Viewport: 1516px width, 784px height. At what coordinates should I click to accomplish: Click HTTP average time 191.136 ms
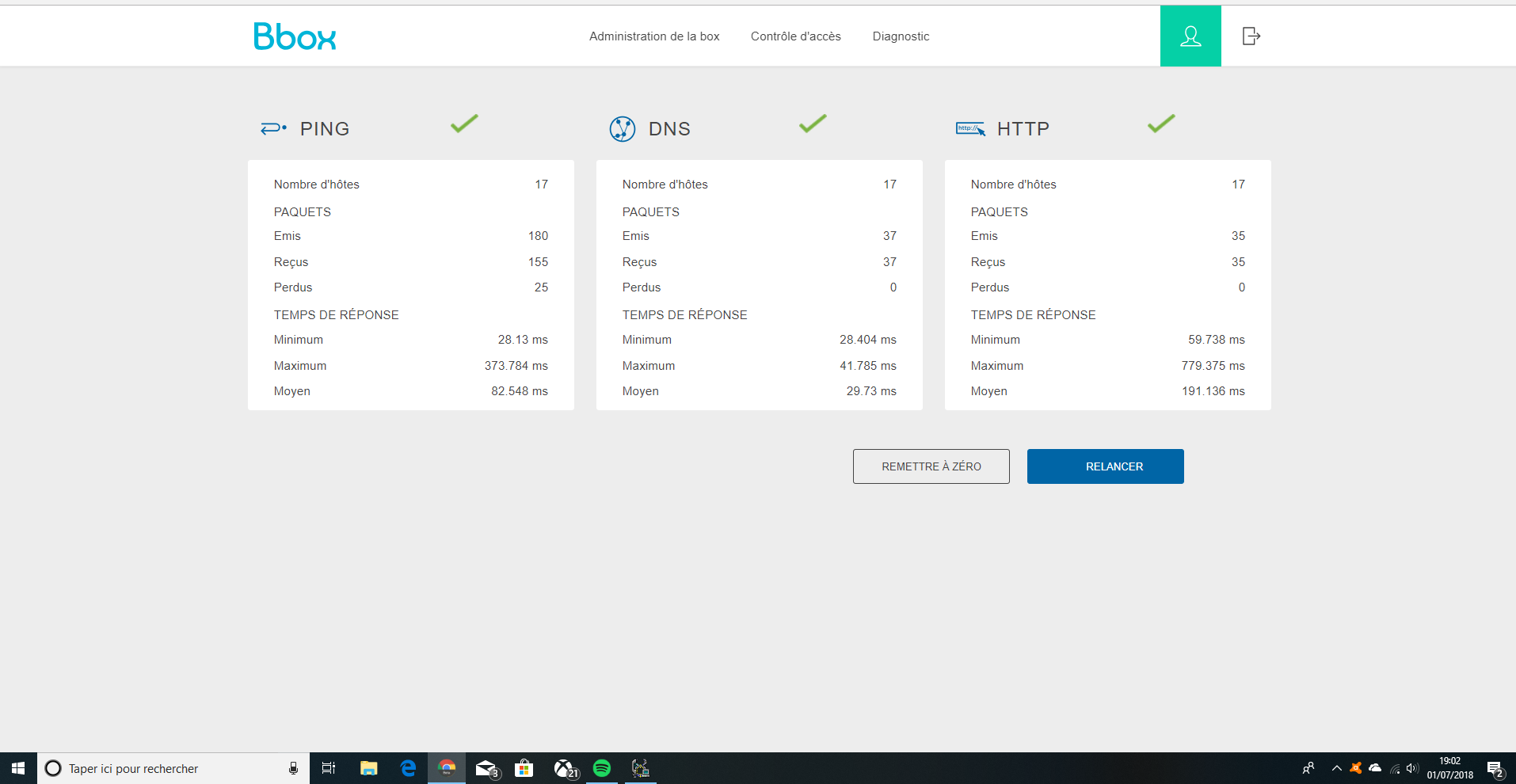click(1213, 391)
